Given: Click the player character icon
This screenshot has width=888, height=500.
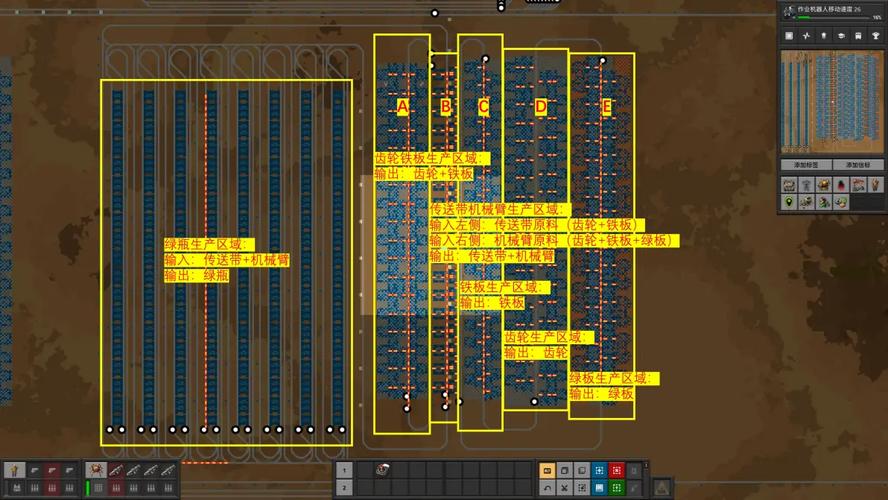Looking at the screenshot, I should pos(15,470).
